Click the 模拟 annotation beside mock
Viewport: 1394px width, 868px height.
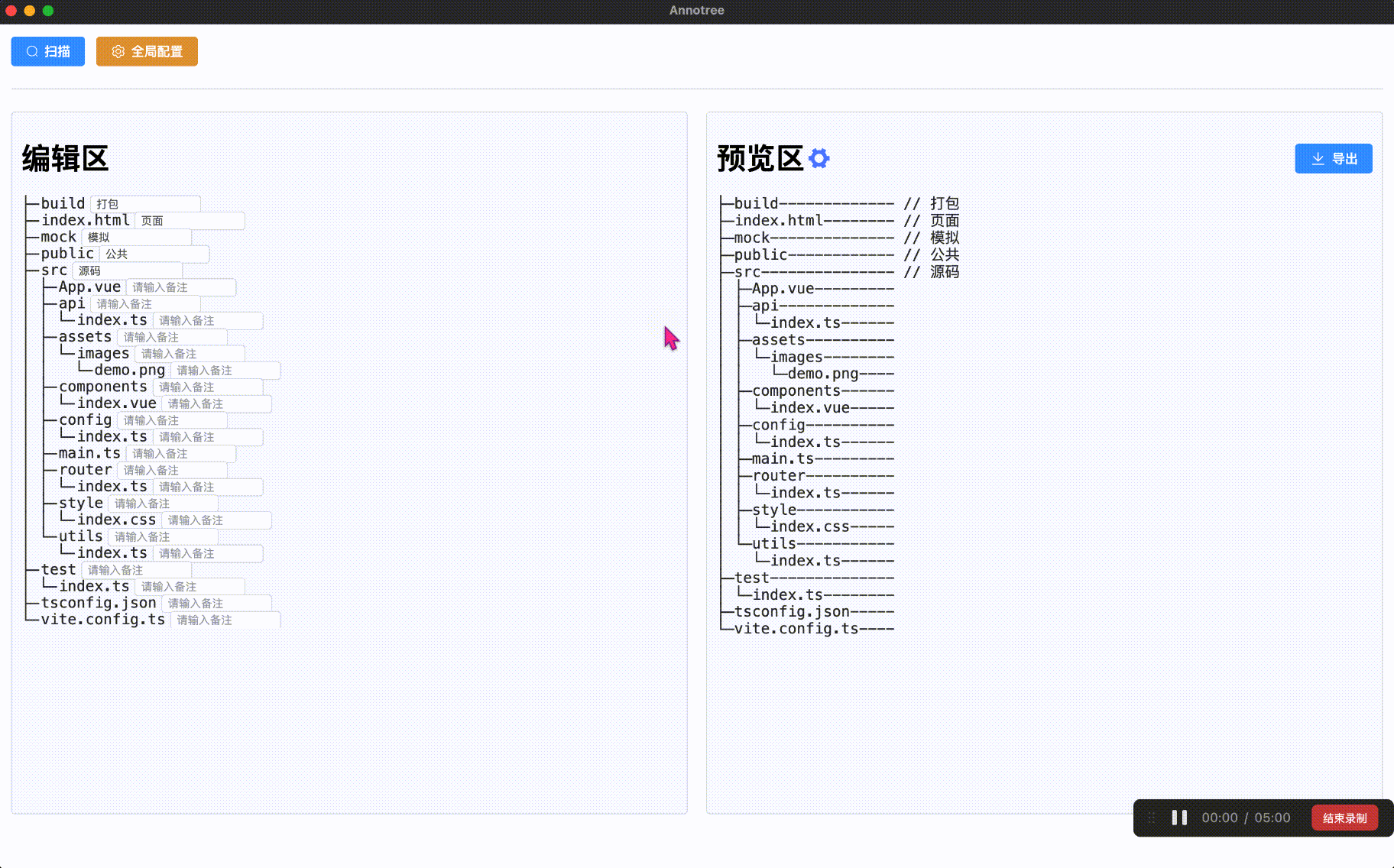(x=137, y=237)
